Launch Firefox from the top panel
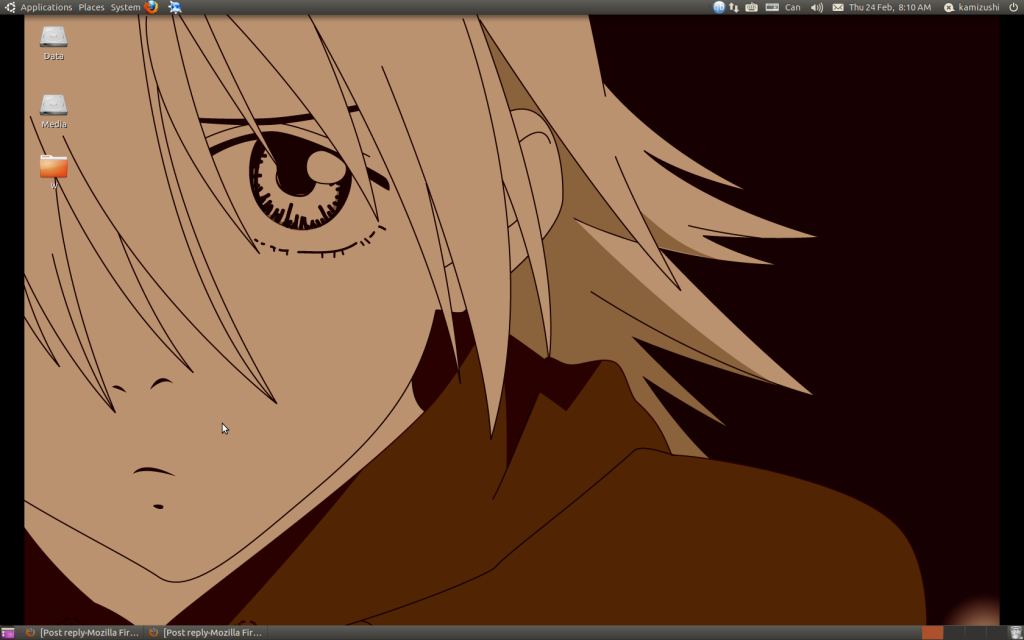This screenshot has height=640, width=1024. 151,7
